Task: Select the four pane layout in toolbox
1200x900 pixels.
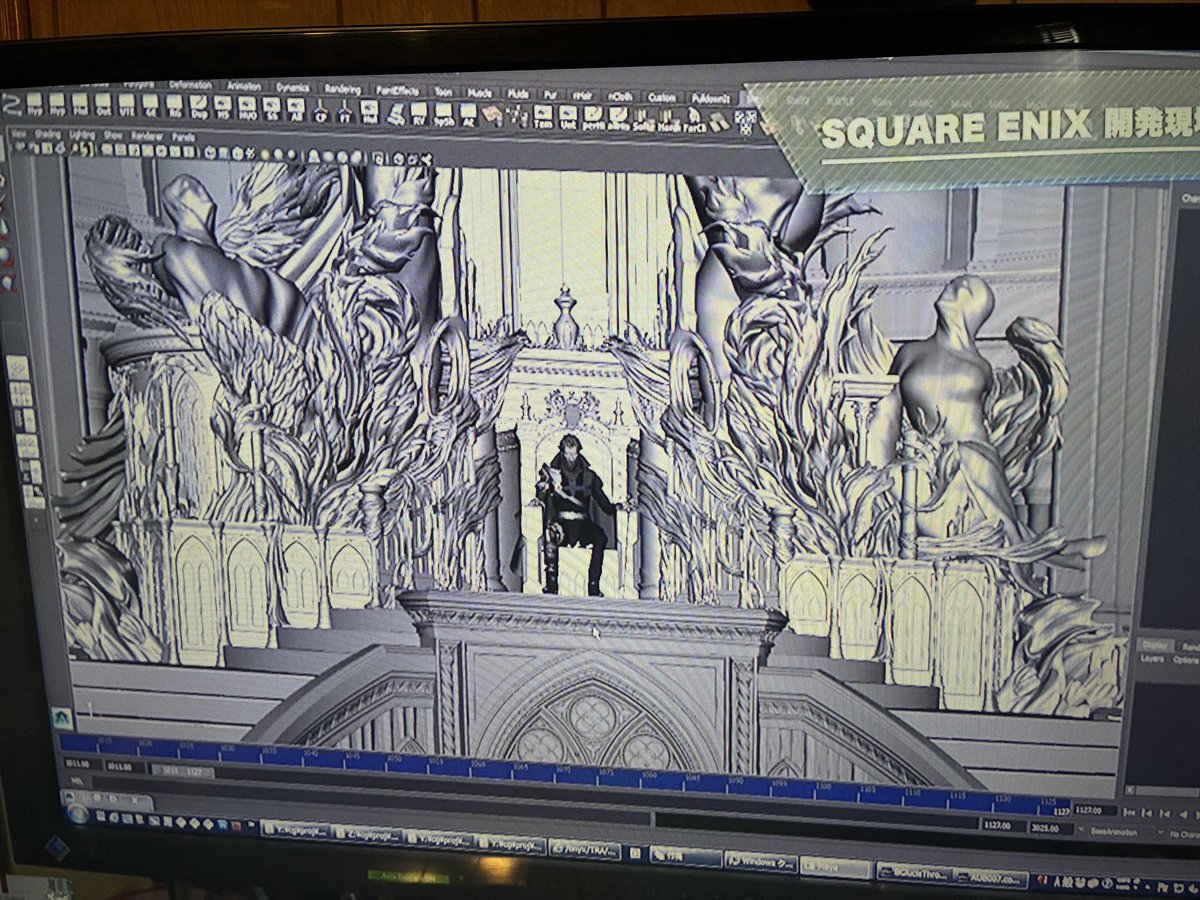Action: pos(21,394)
